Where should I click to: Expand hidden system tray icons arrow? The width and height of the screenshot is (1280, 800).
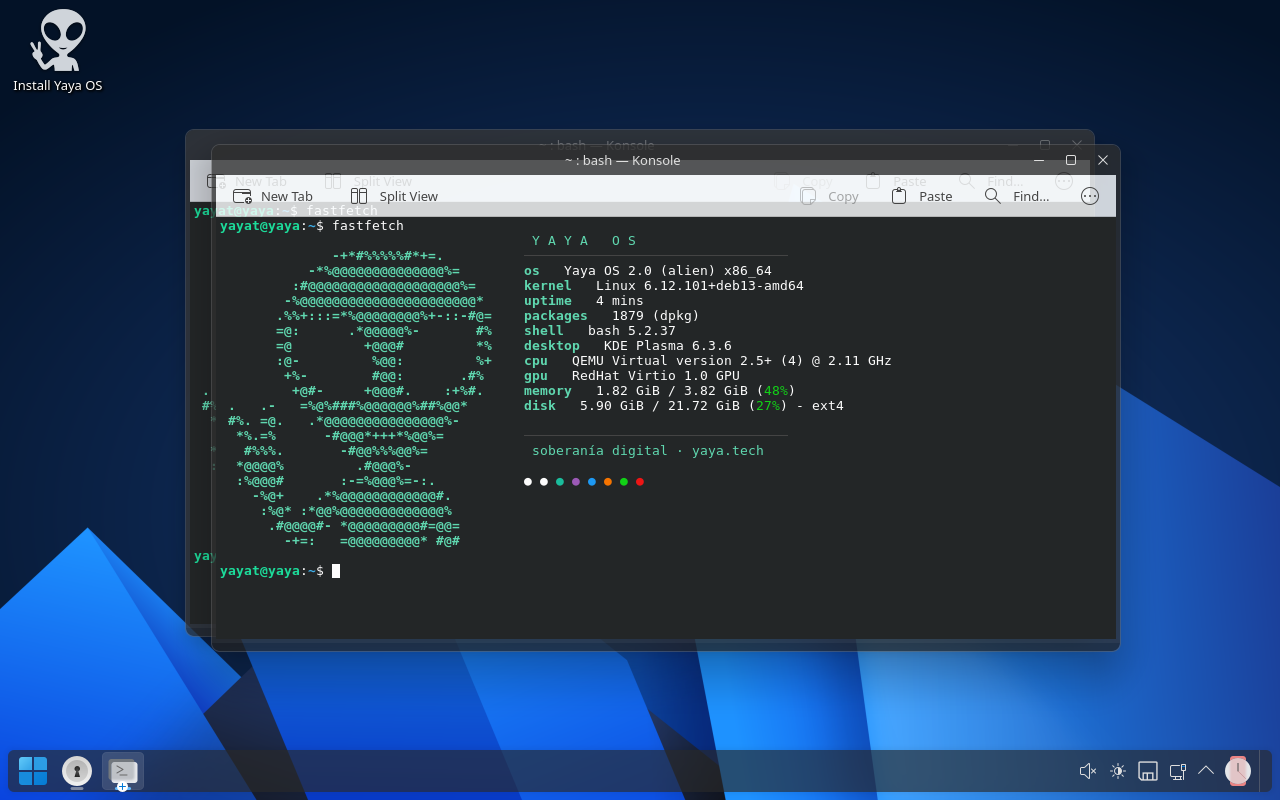(x=1206, y=770)
